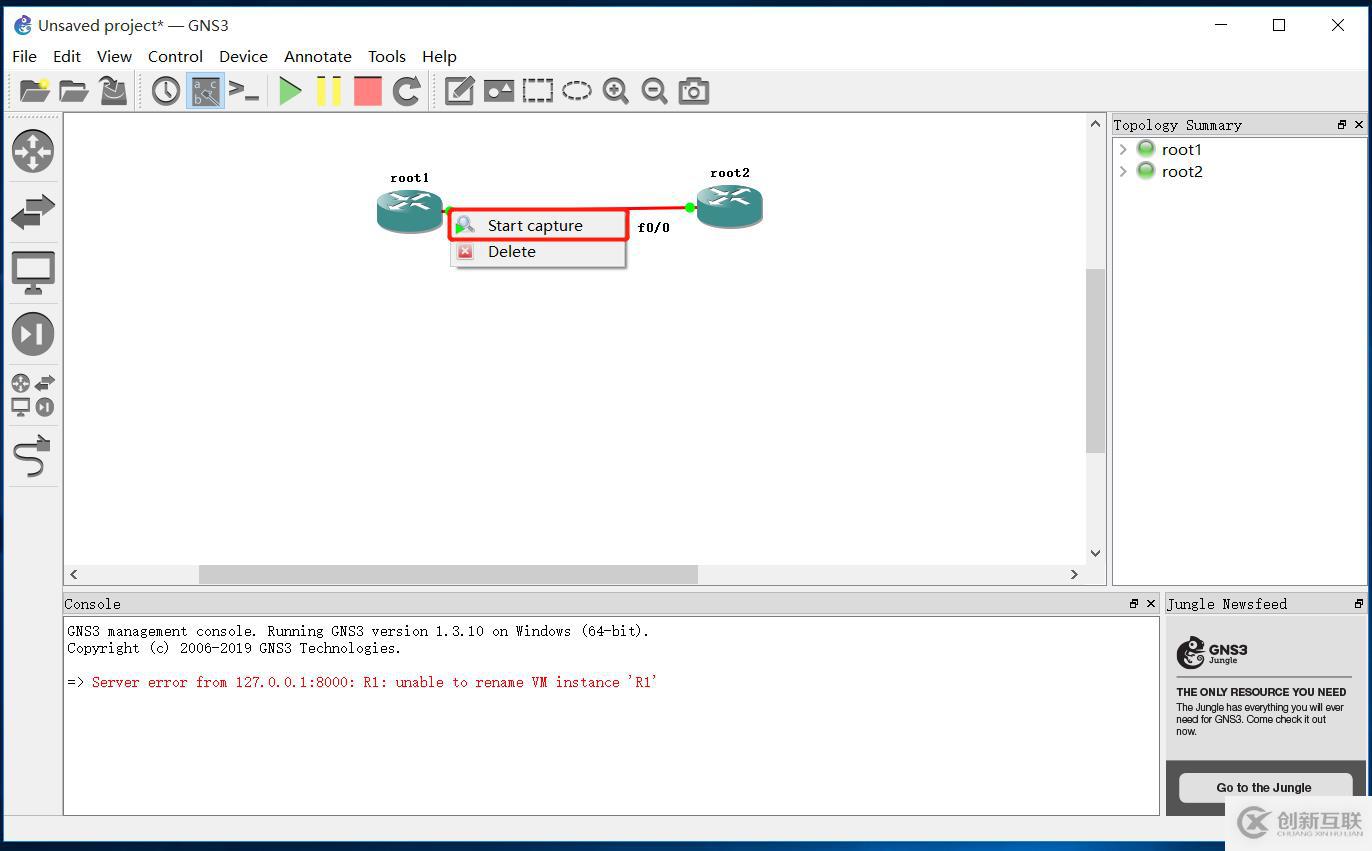
Task: Browse switches device category in sidebar
Action: click(x=33, y=212)
